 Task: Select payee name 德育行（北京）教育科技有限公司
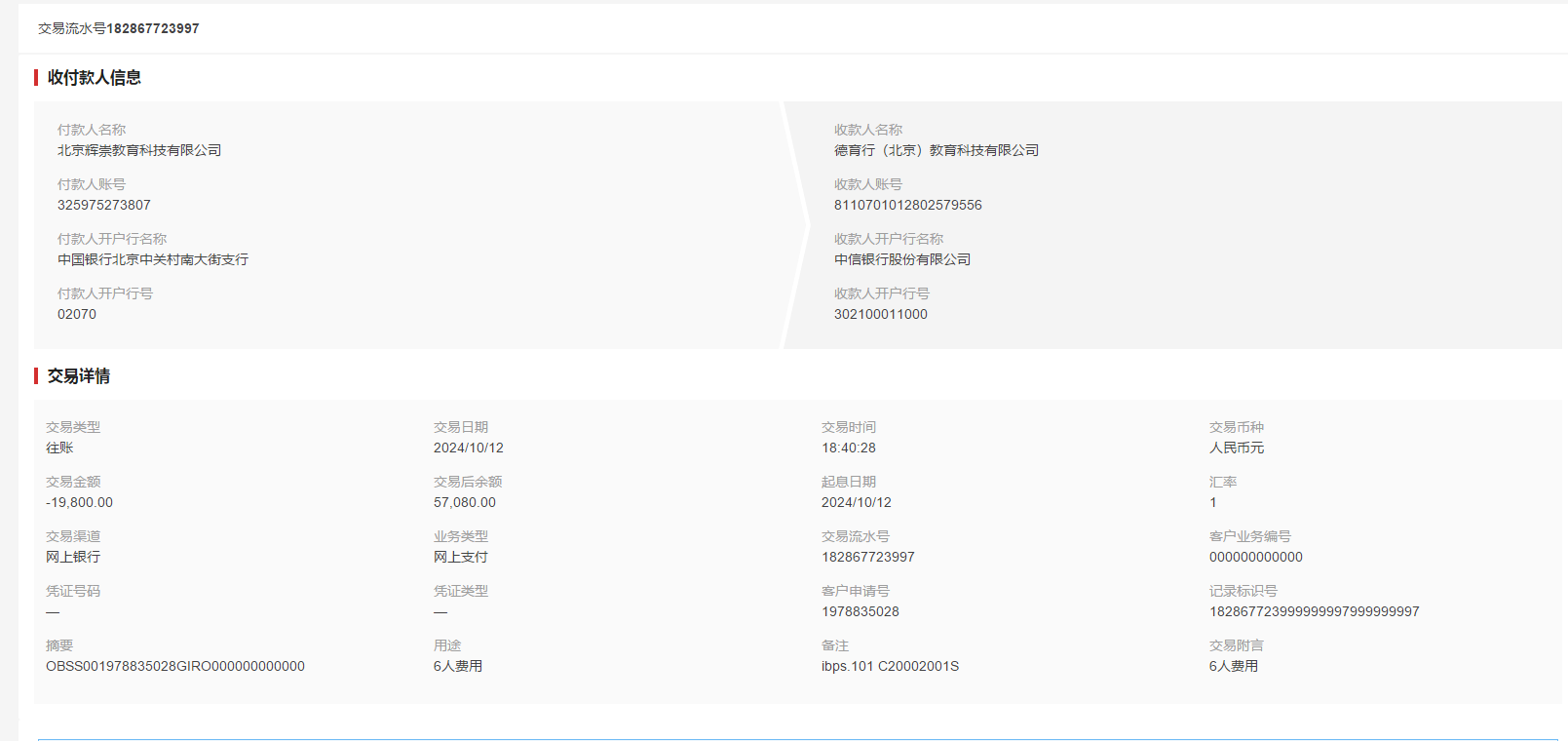tap(937, 150)
